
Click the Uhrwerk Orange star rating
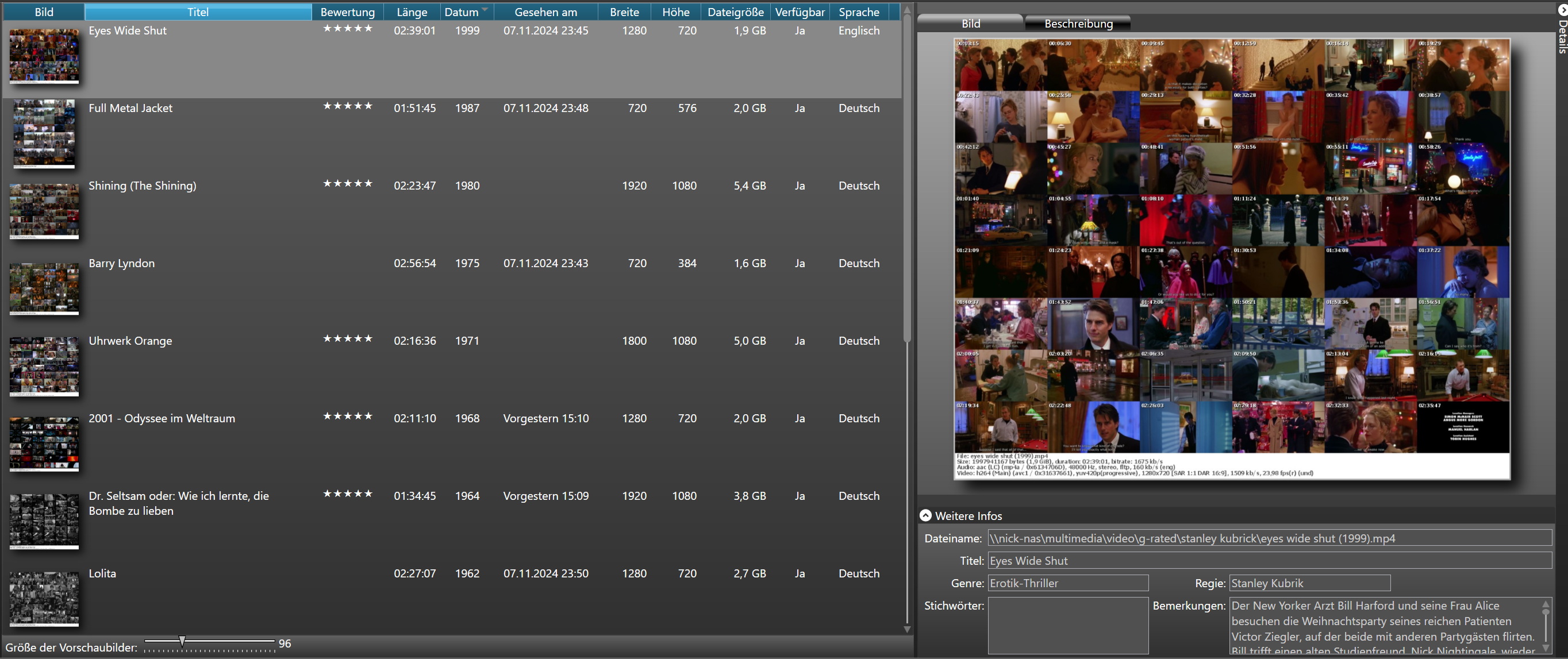click(x=348, y=339)
